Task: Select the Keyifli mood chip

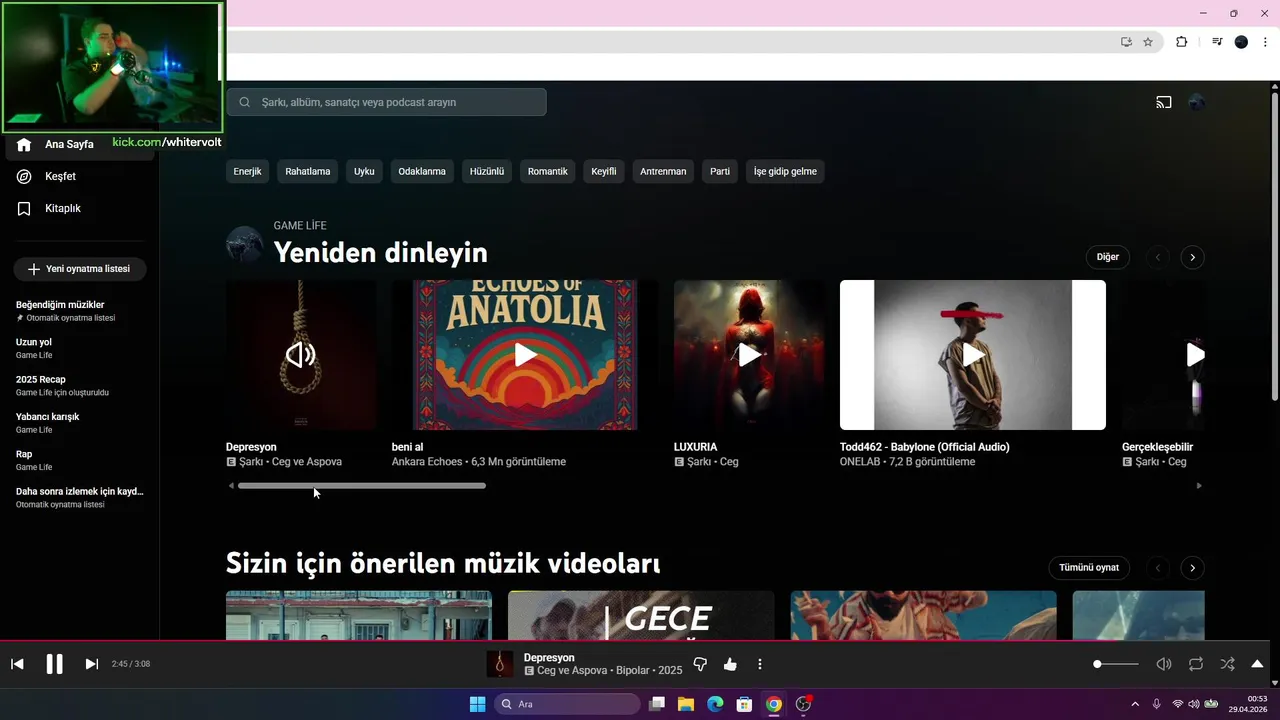Action: 604,171
